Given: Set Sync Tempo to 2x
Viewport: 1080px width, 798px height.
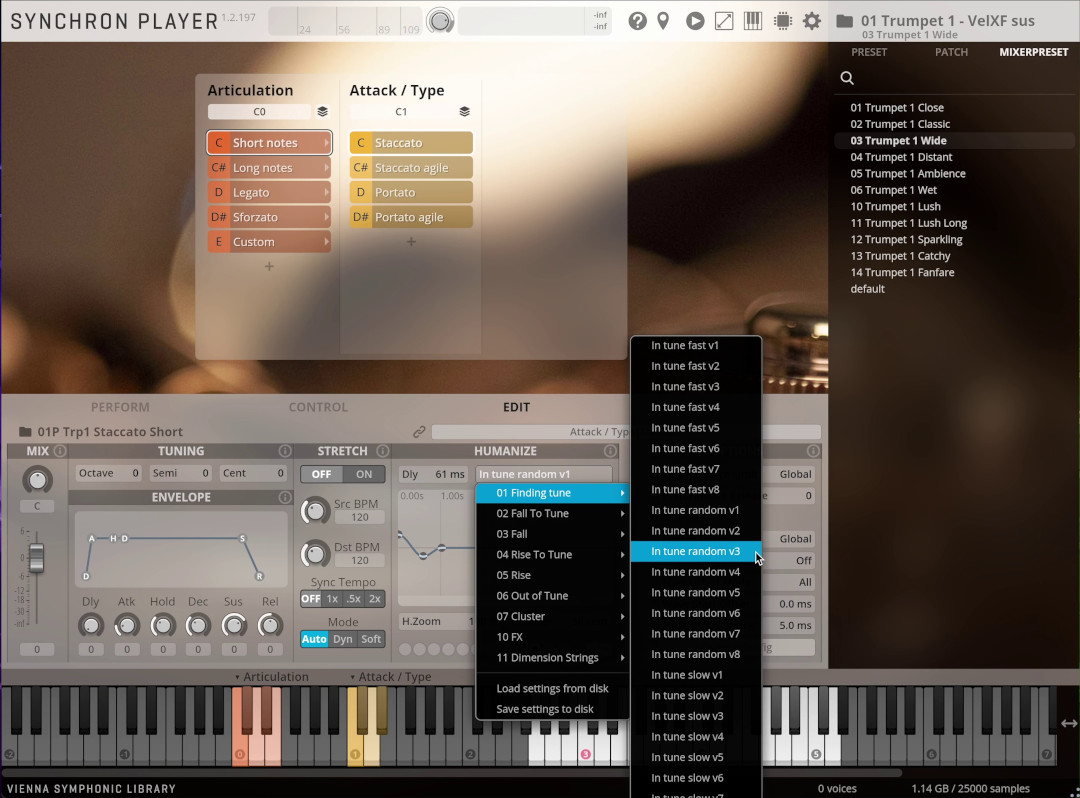Looking at the screenshot, I should [x=375, y=599].
